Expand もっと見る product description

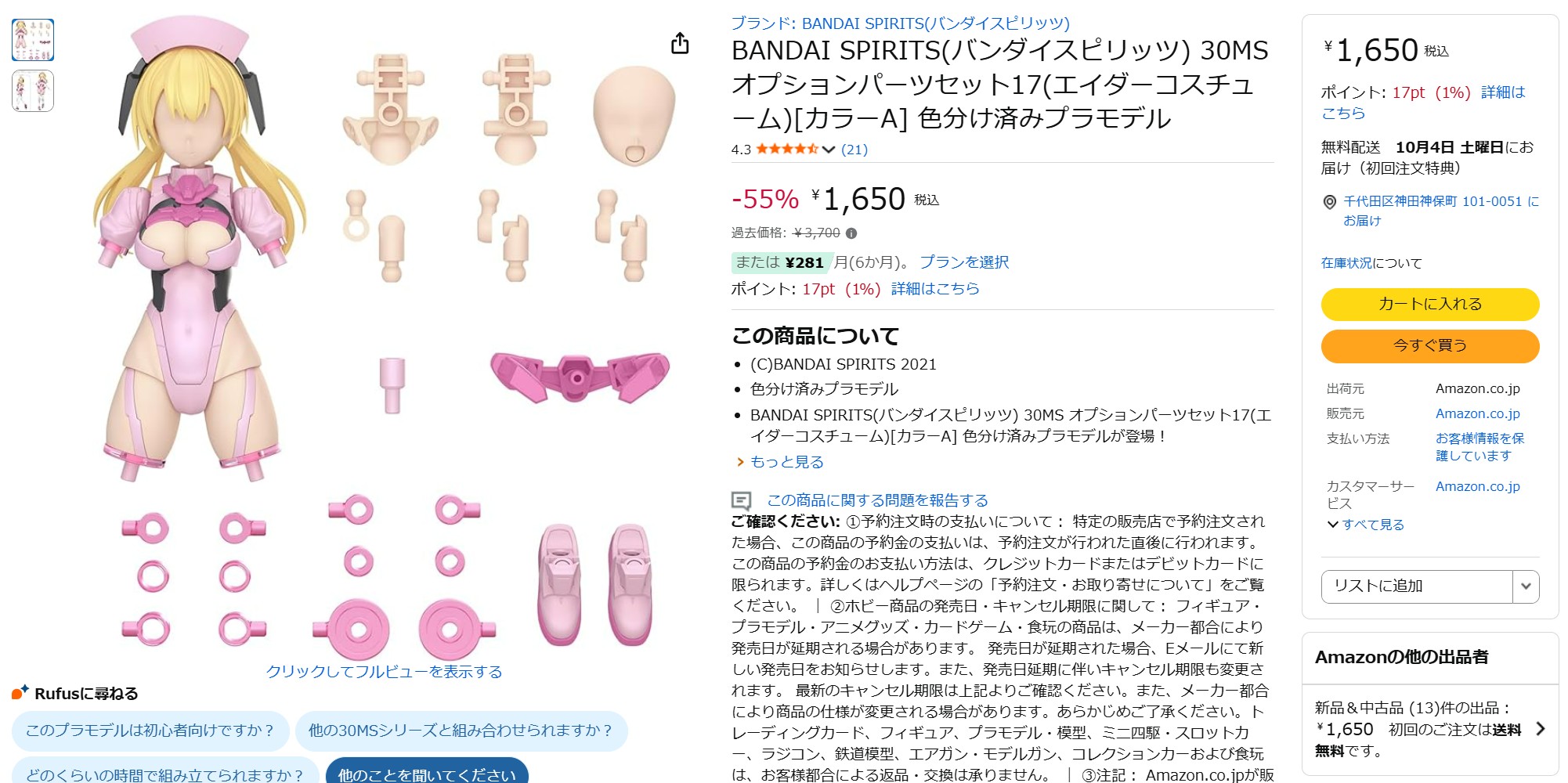click(x=786, y=462)
